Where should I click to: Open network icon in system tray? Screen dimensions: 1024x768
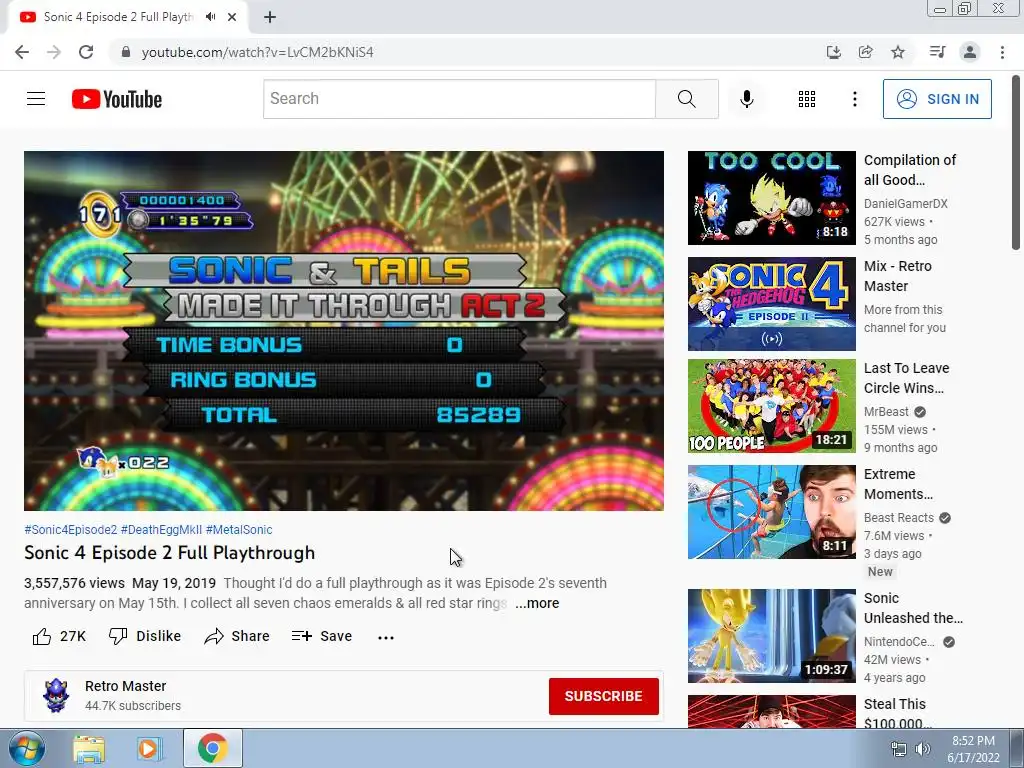pos(899,749)
